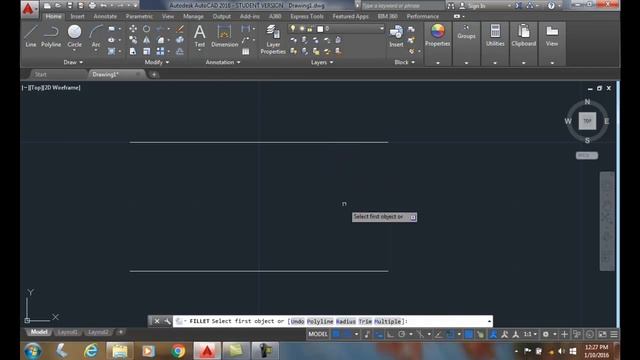Select the Dimension tool
This screenshot has height=360, width=640.
click(224, 36)
